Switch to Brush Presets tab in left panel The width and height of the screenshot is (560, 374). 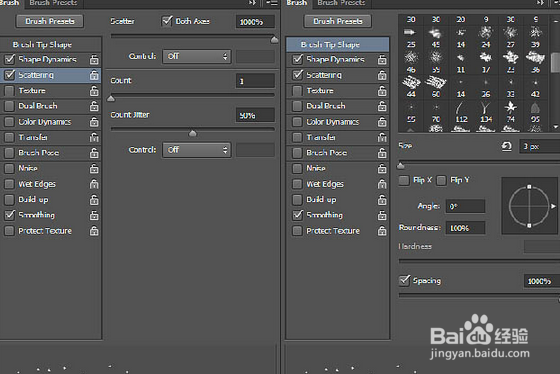[53, 3]
